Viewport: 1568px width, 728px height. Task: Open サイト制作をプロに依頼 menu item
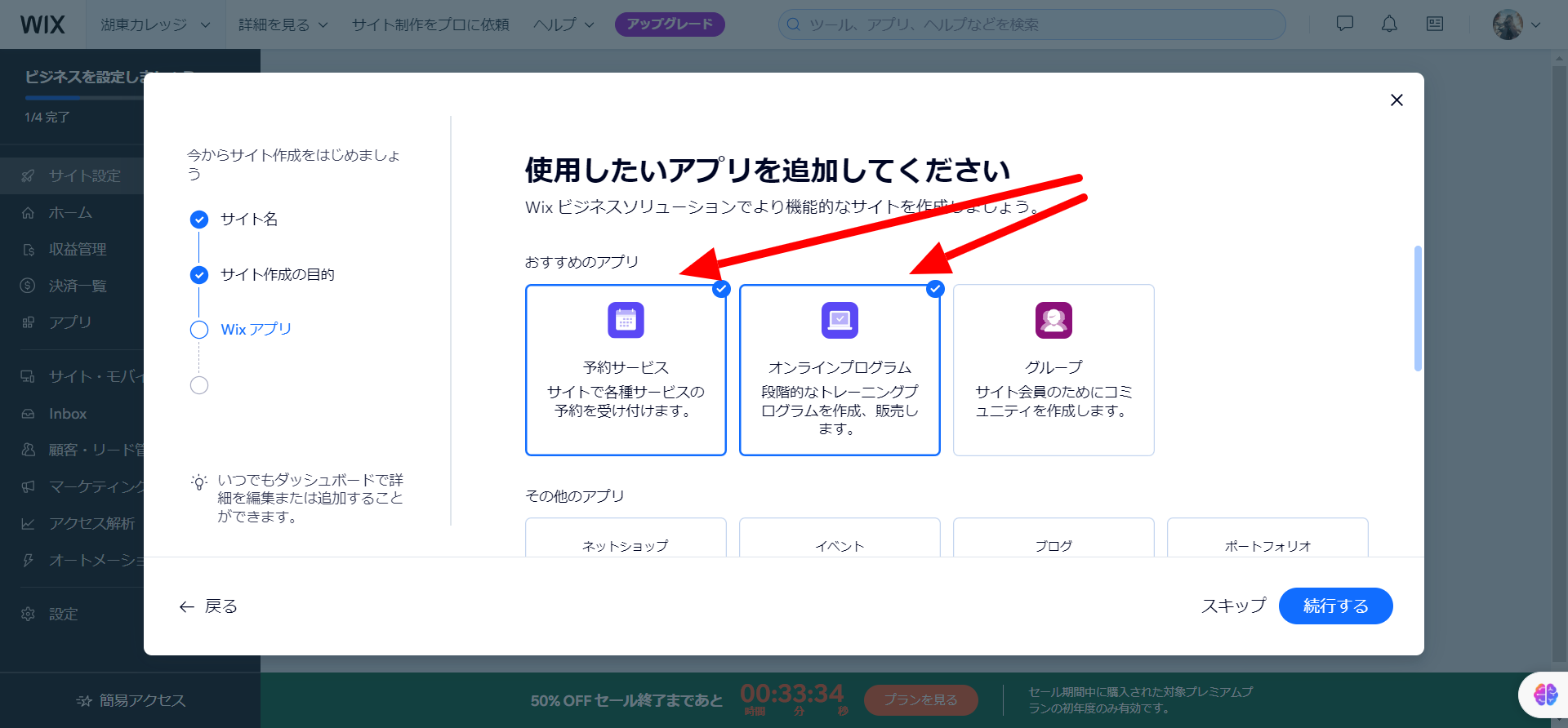(430, 24)
